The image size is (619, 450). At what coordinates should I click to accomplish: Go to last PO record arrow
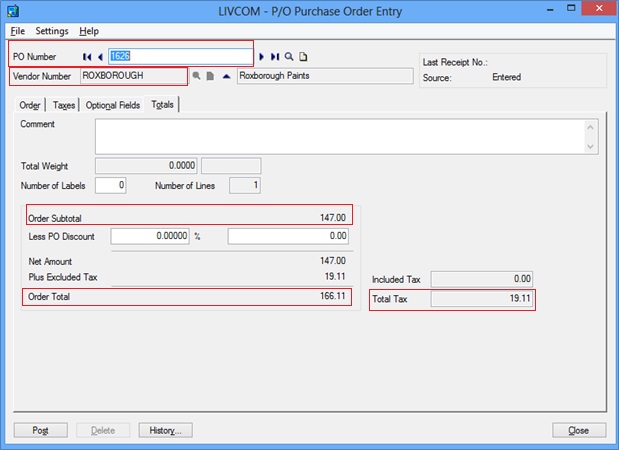(275, 57)
